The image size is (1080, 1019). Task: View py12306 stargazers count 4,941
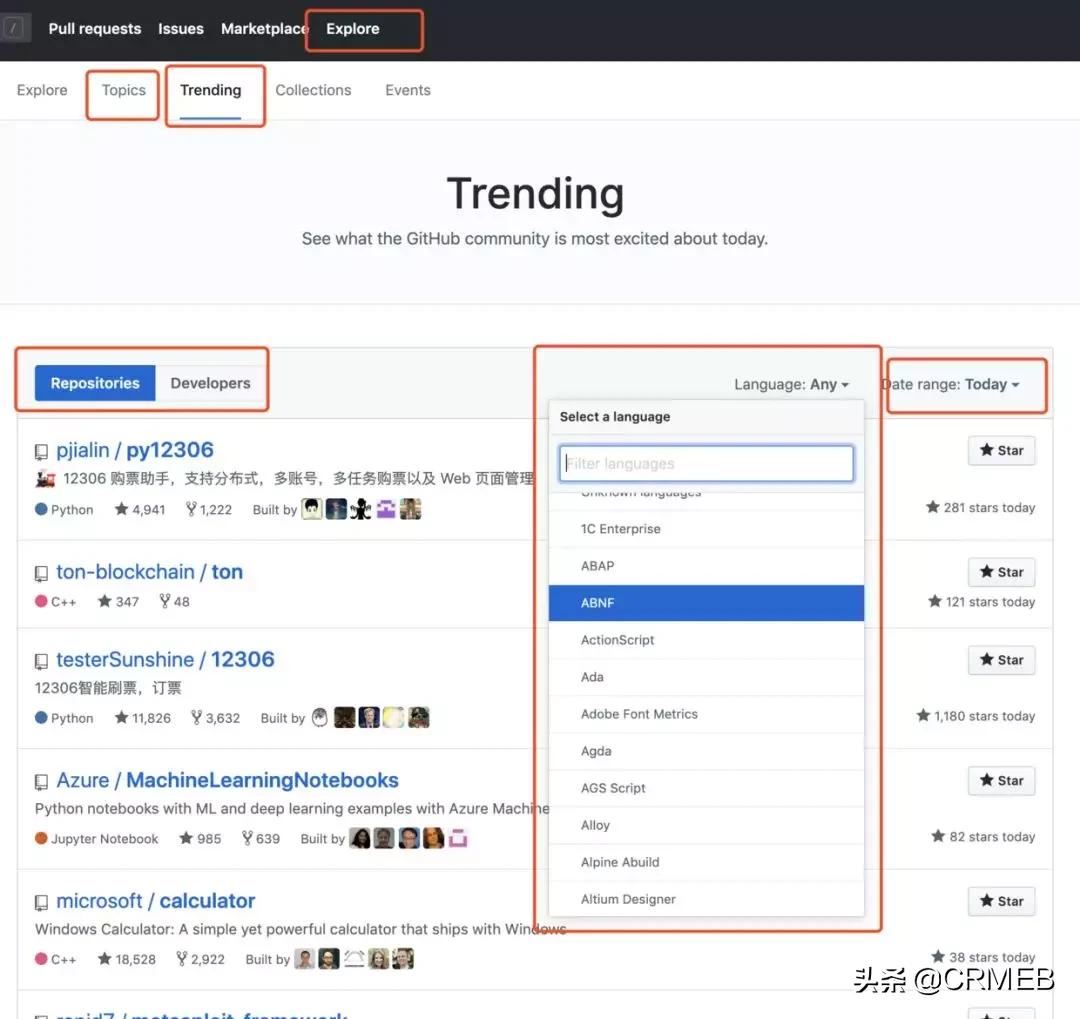click(141, 510)
